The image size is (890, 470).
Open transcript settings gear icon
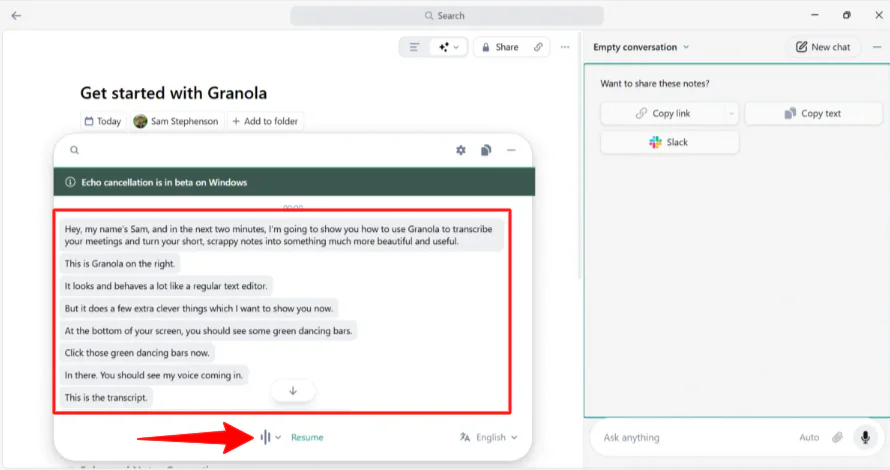(461, 150)
